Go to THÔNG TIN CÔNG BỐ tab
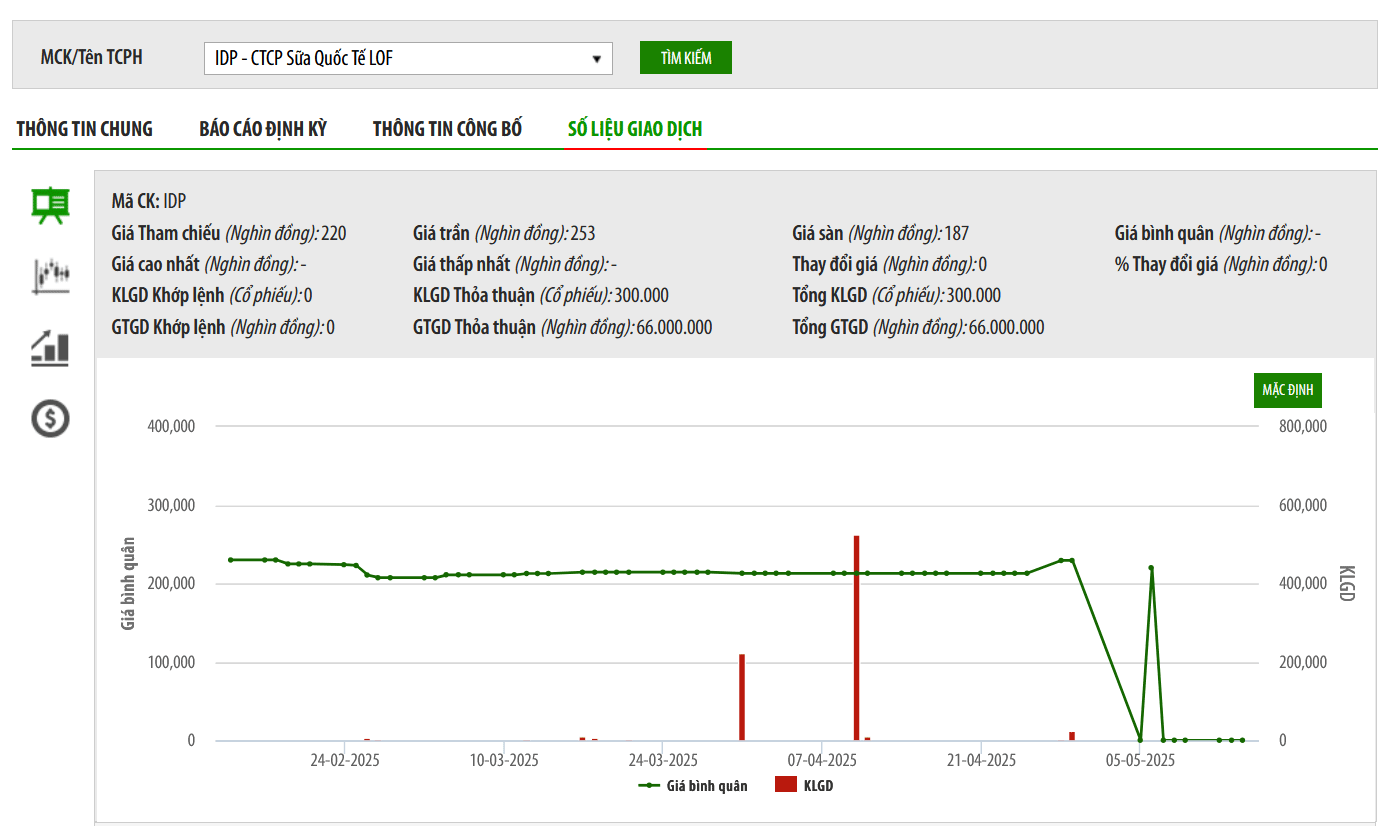The image size is (1380, 826). click(447, 129)
